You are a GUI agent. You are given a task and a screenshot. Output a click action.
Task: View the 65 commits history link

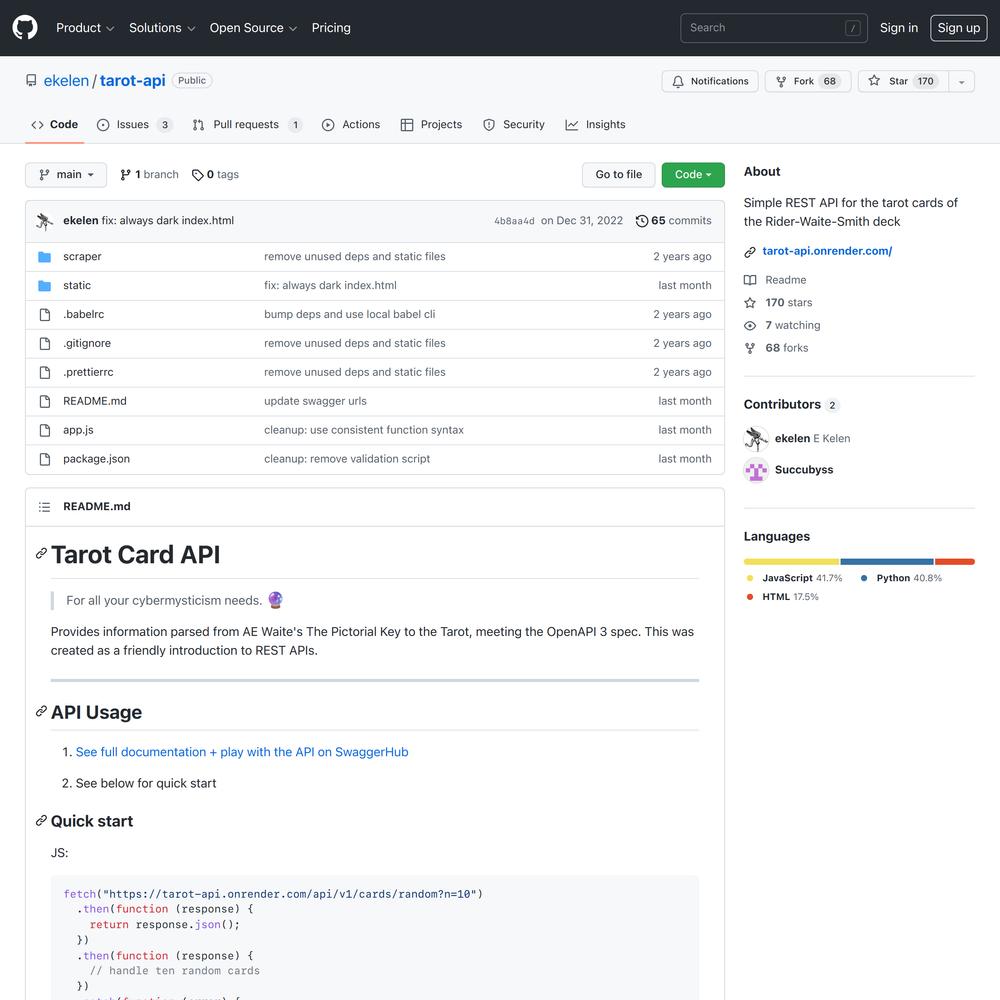[x=673, y=221]
